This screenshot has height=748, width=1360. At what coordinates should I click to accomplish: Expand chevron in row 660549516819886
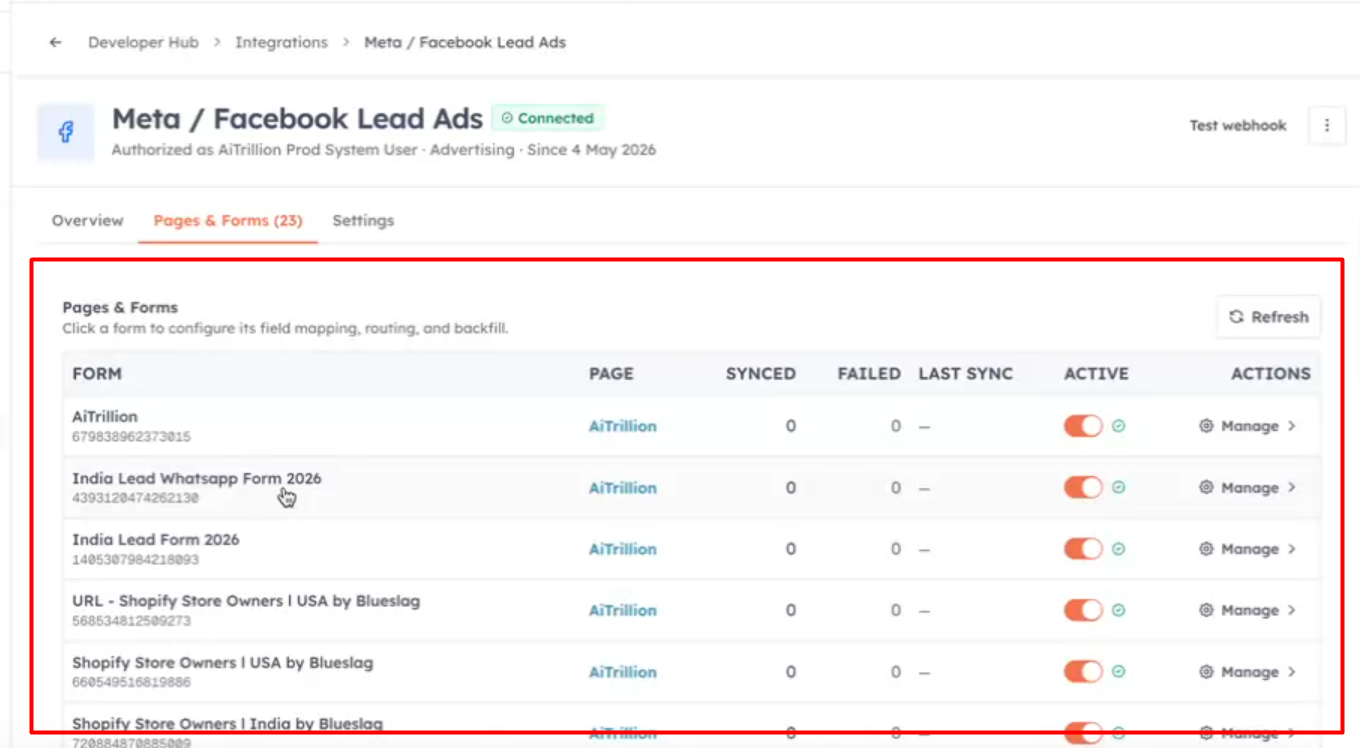pyautogui.click(x=1292, y=672)
